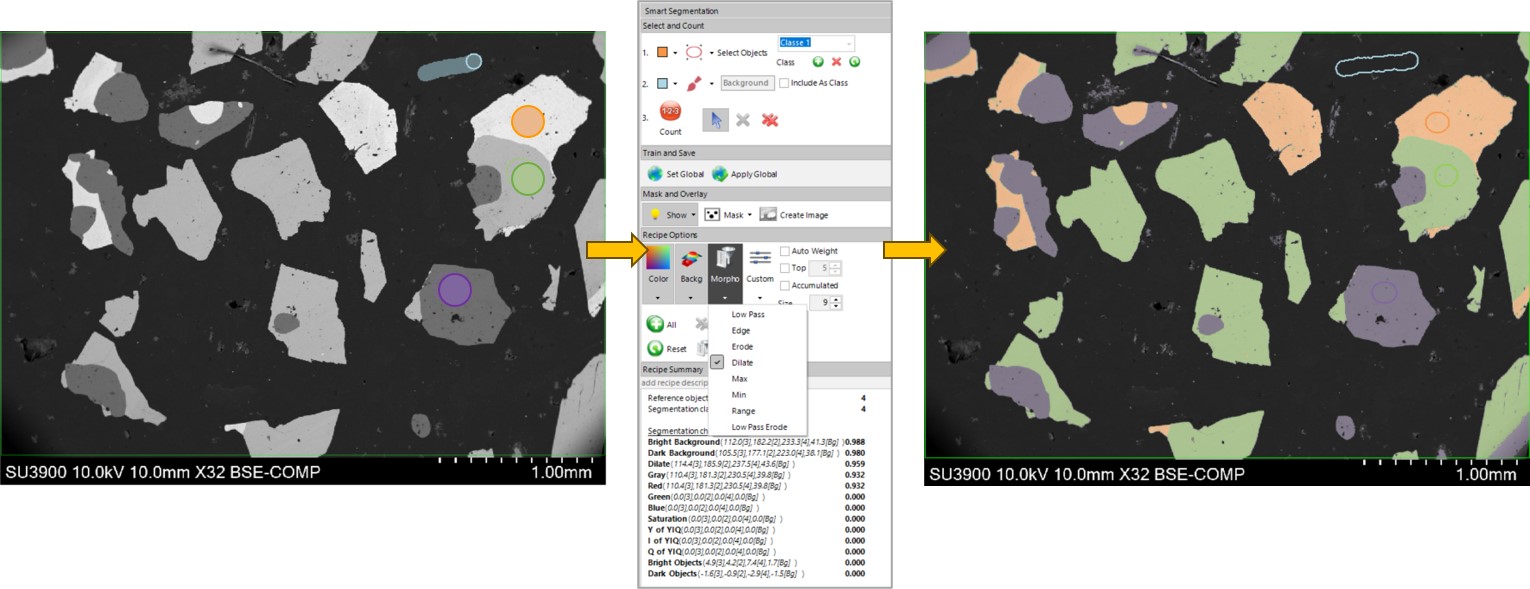Image resolution: width=1530 pixels, height=589 pixels.
Task: Click the red delete class icon
Action: tap(836, 62)
